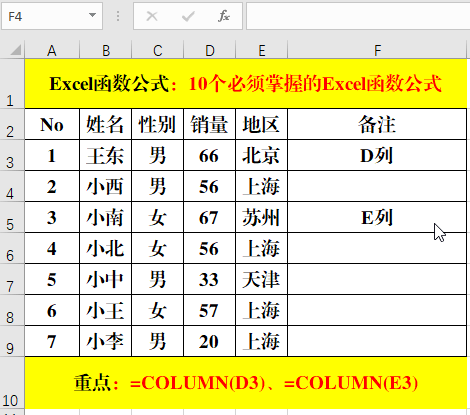Select row 2 header

[x=12, y=124]
